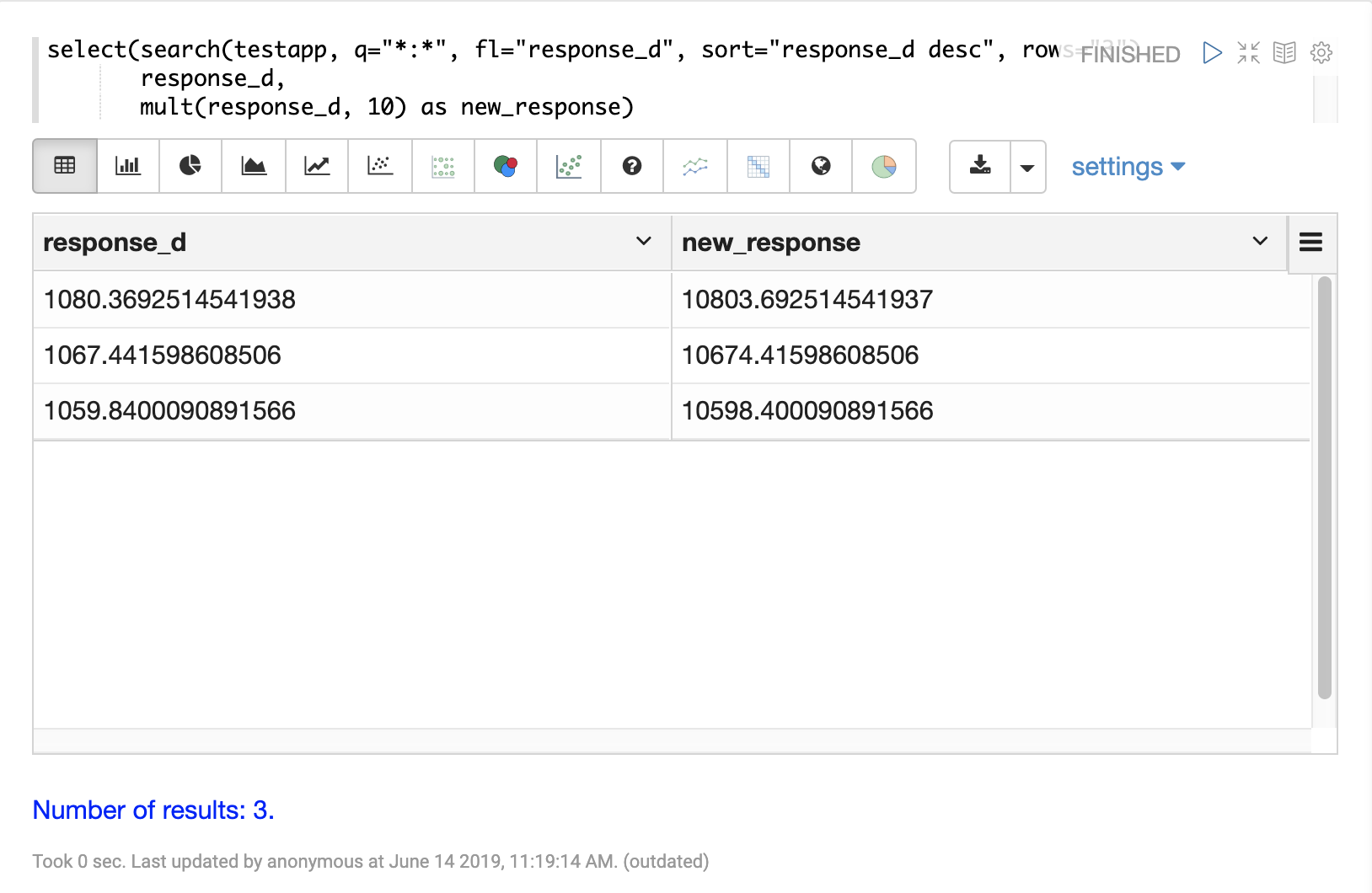Open paragraph settings gear menu
The image size is (1372, 893).
(1321, 53)
